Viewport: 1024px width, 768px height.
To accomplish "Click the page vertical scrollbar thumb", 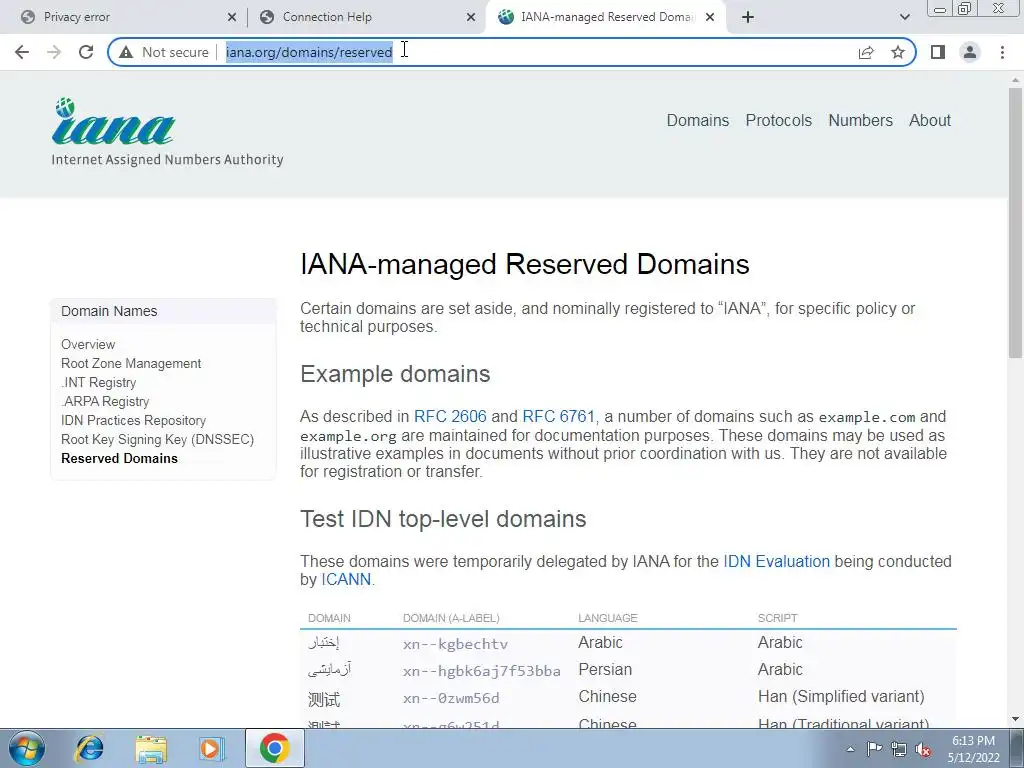I will click(1015, 222).
